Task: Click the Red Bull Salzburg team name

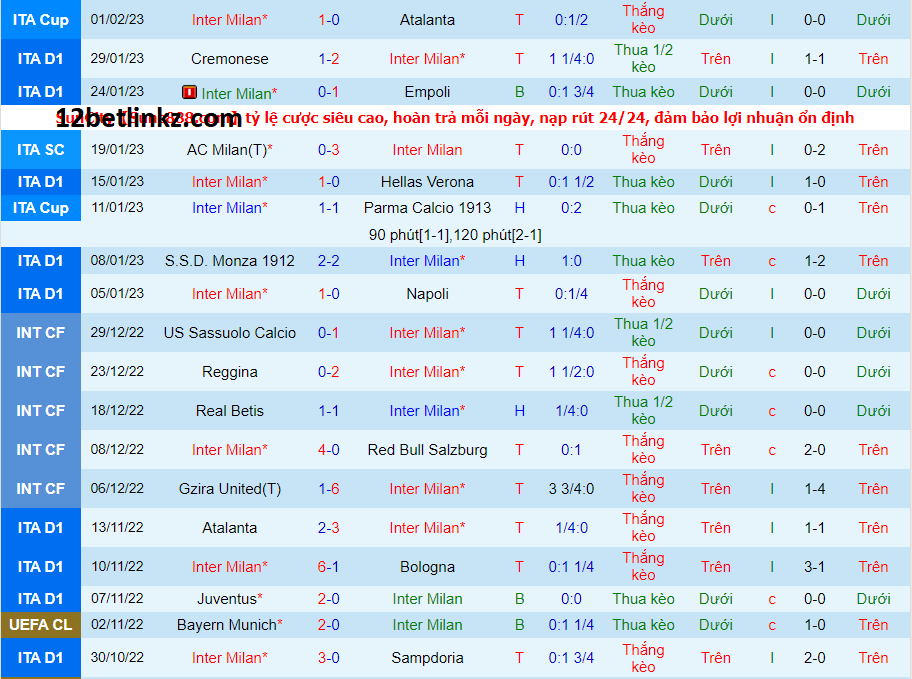Action: pos(427,450)
